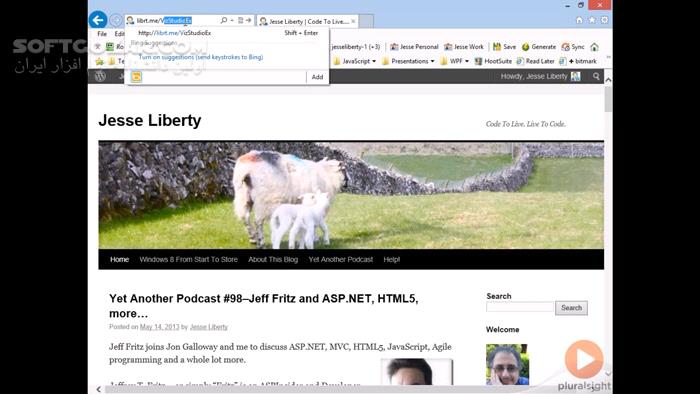
Task: Open the address bar dropdown arrow
Action: [232, 21]
